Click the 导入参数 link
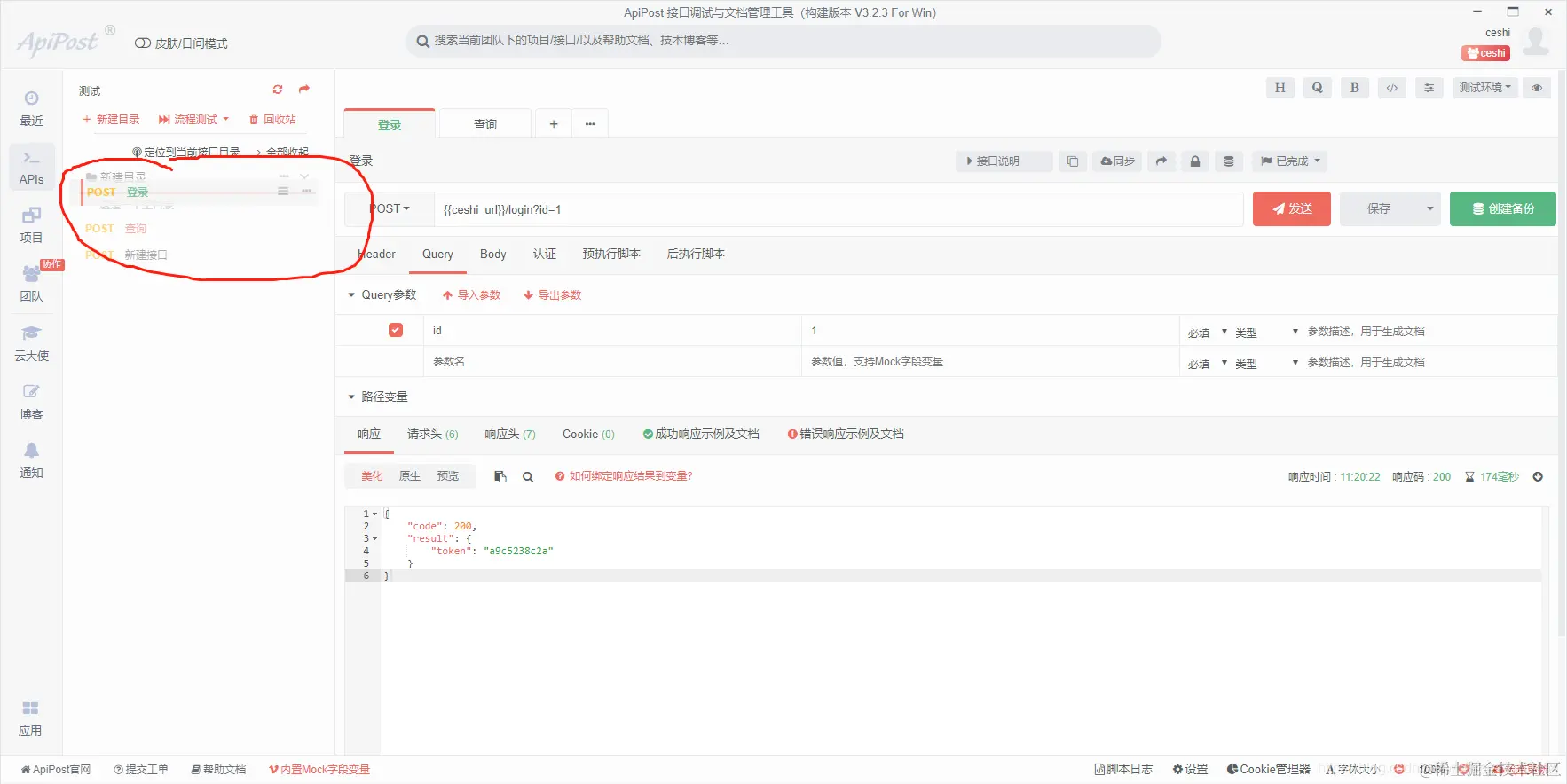 (x=472, y=295)
